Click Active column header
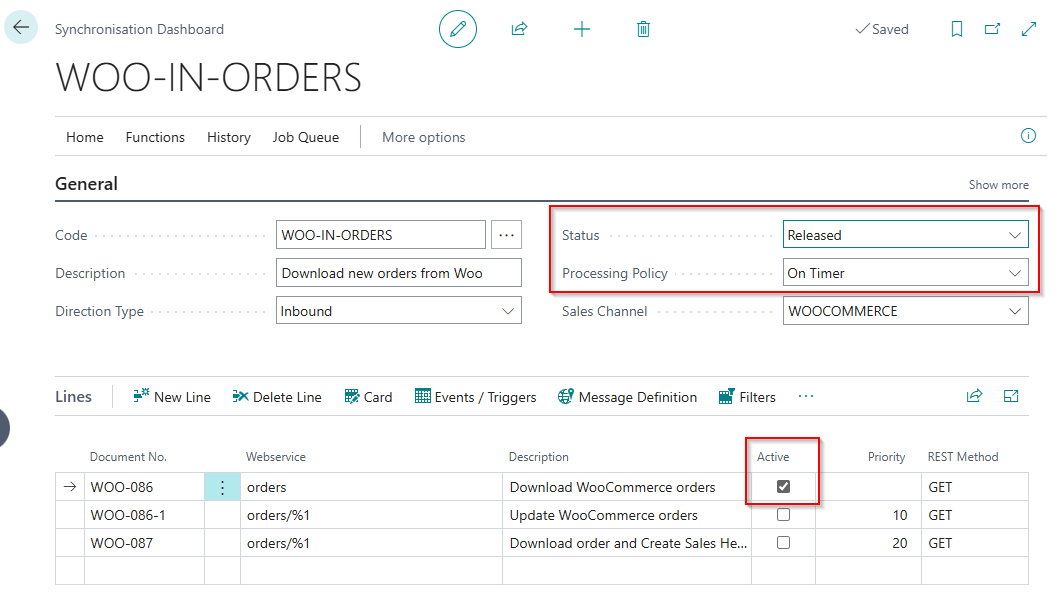The height and width of the screenshot is (604, 1058). 773,457
